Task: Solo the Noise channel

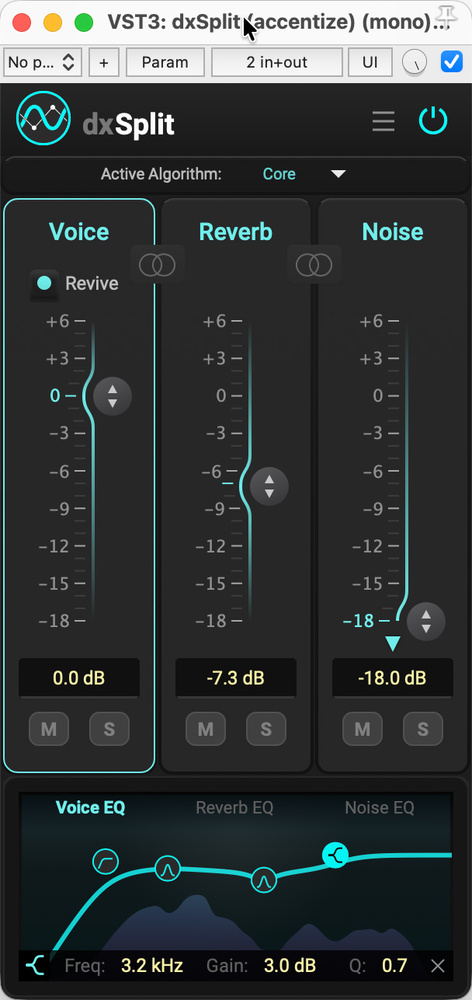Action: click(x=423, y=730)
